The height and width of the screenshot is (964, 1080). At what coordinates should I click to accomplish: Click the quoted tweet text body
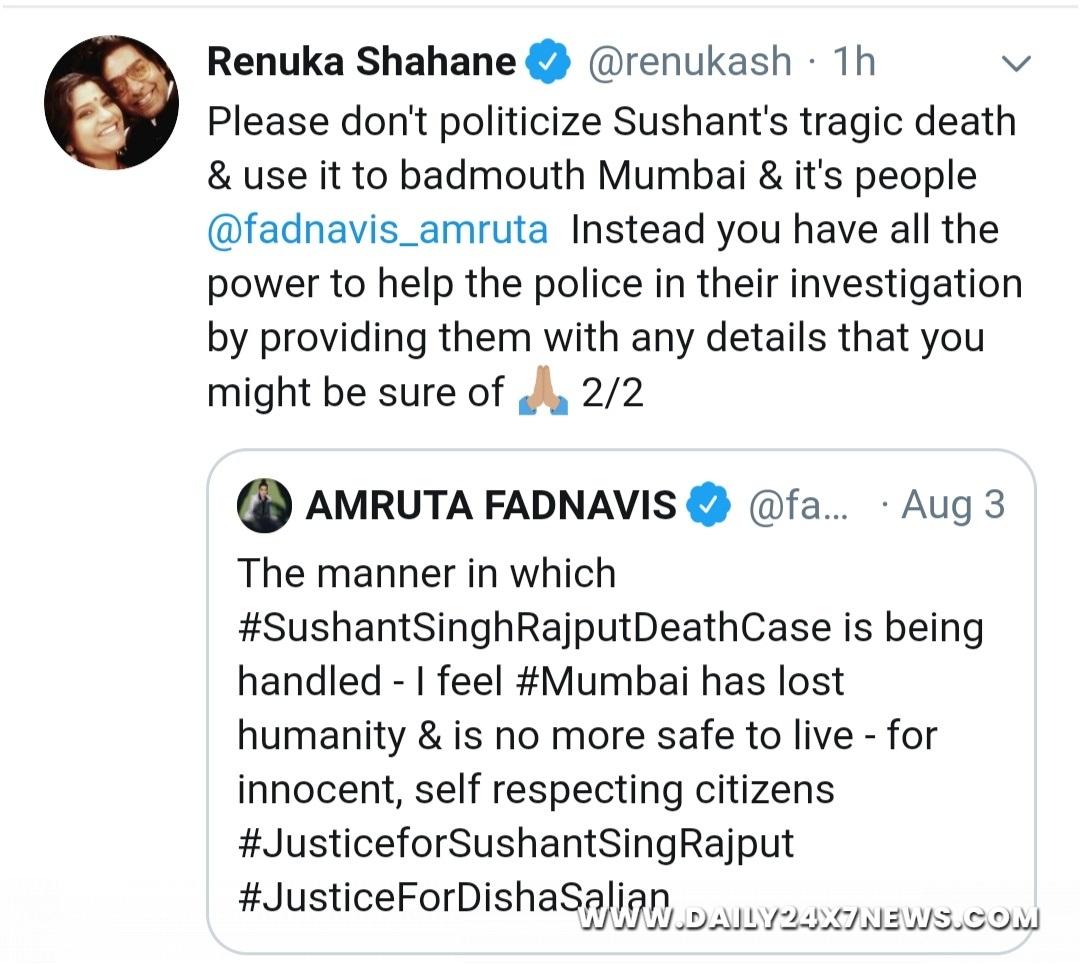tap(610, 735)
